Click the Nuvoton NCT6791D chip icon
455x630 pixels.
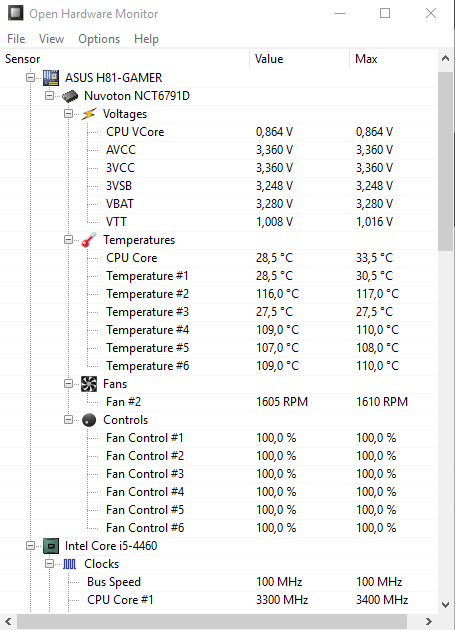70,96
